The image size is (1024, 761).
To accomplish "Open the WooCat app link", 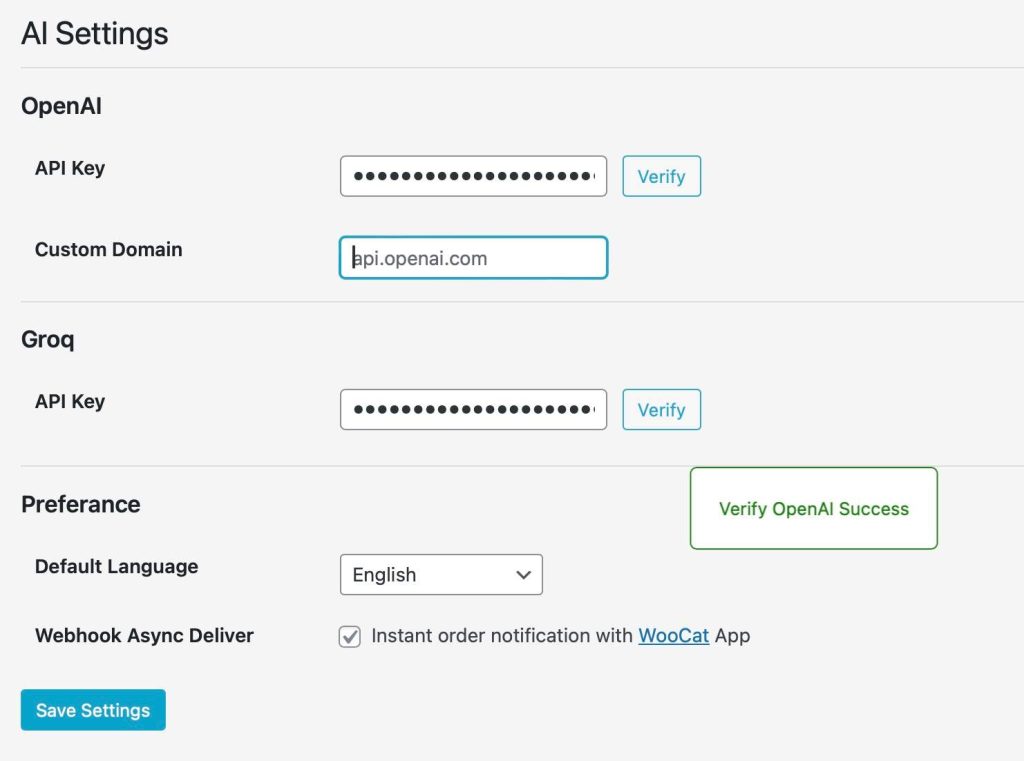I will coord(673,635).
